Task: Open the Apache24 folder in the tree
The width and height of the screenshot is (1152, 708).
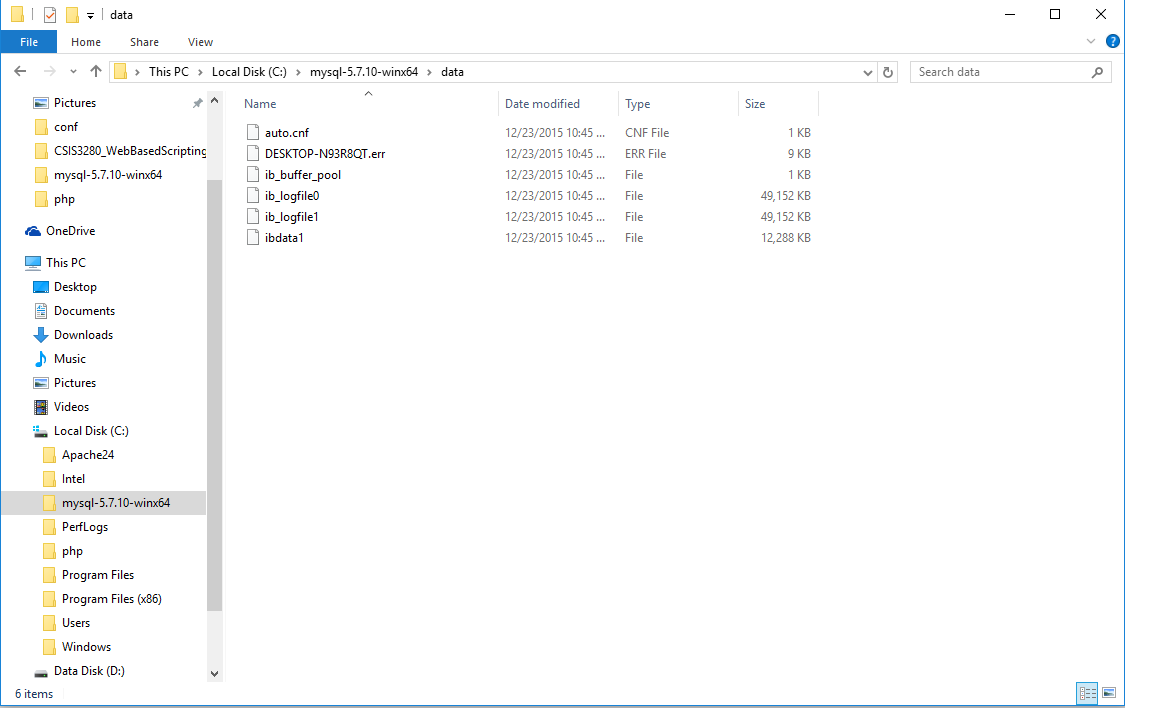Action: [87, 455]
